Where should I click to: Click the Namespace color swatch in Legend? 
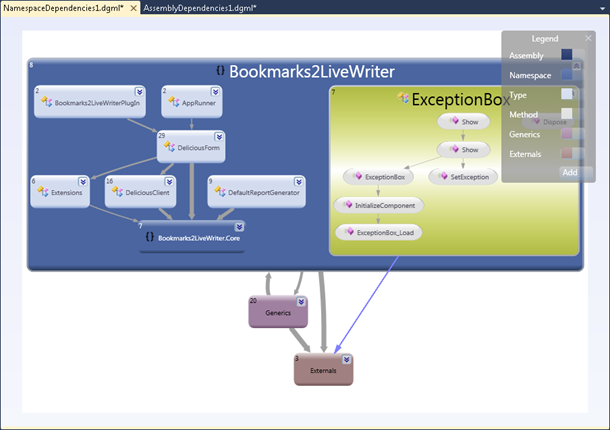567,74
